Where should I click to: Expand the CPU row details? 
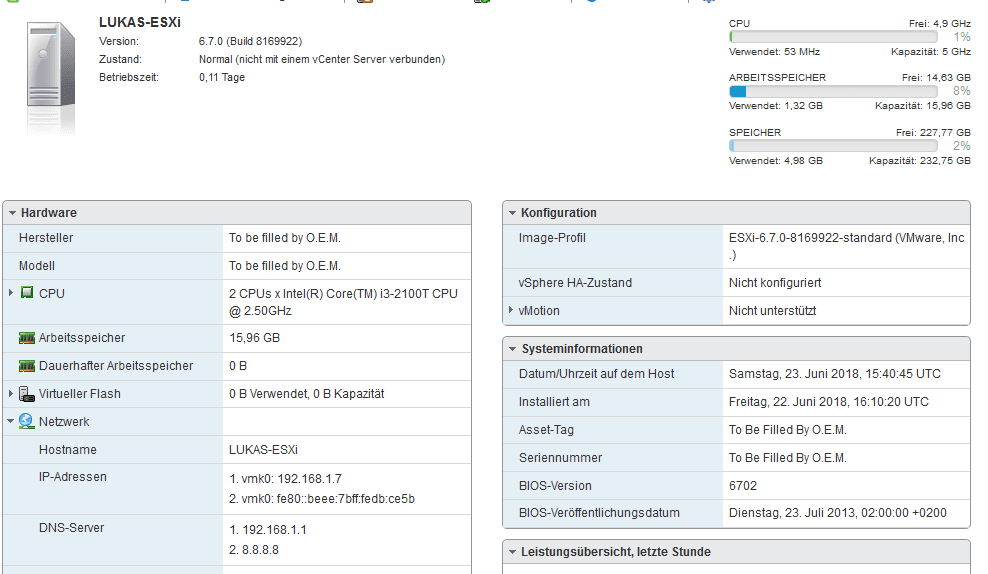click(11, 293)
